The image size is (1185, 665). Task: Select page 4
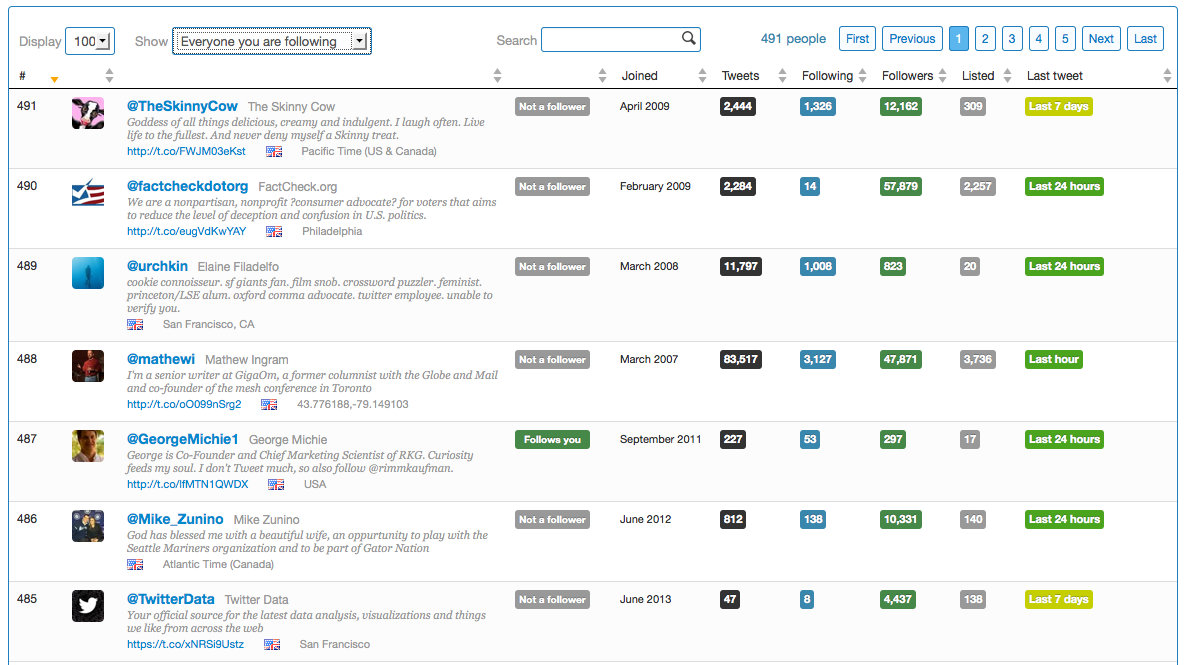(1038, 39)
